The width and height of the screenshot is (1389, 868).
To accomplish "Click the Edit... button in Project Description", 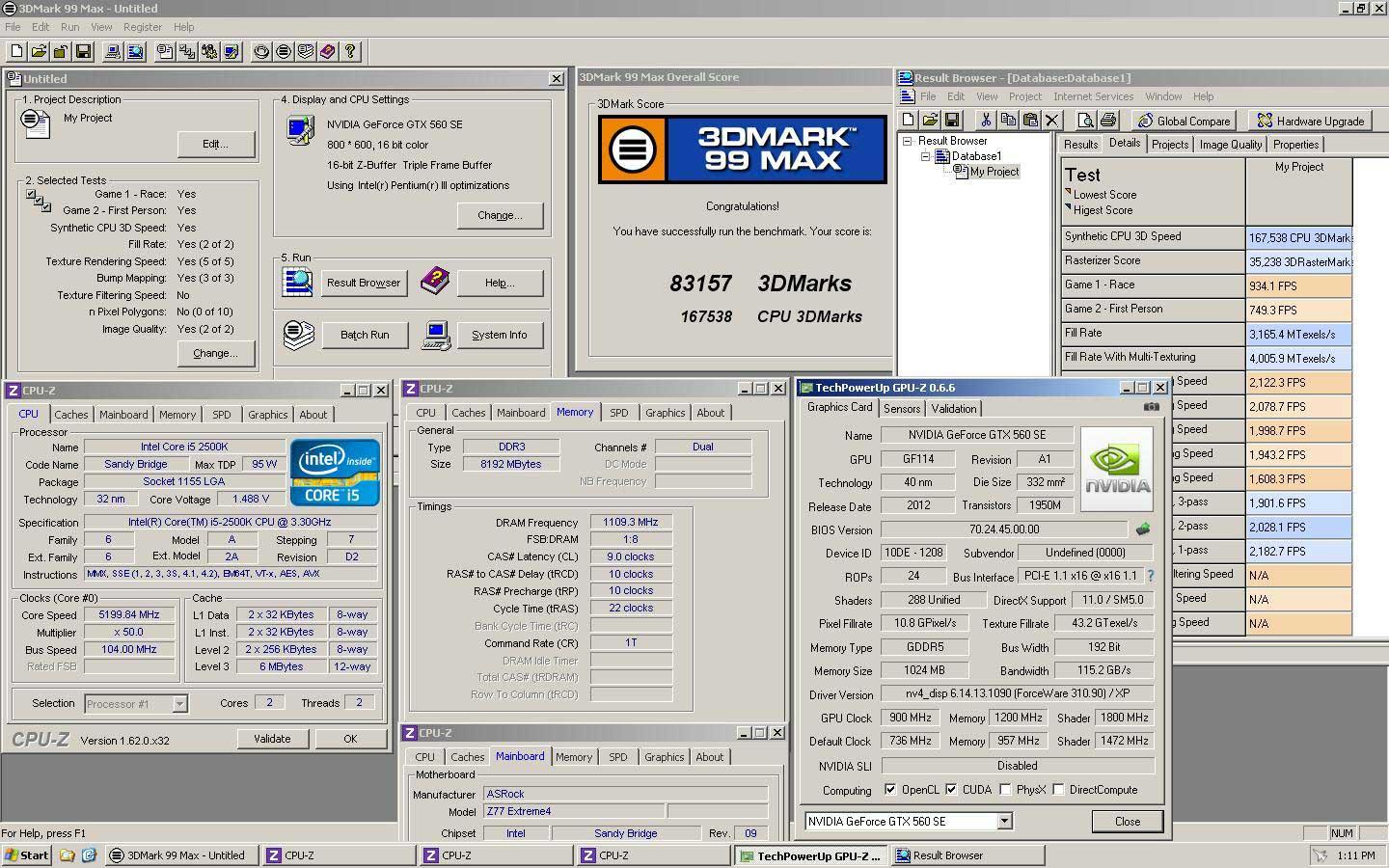I will pyautogui.click(x=216, y=144).
